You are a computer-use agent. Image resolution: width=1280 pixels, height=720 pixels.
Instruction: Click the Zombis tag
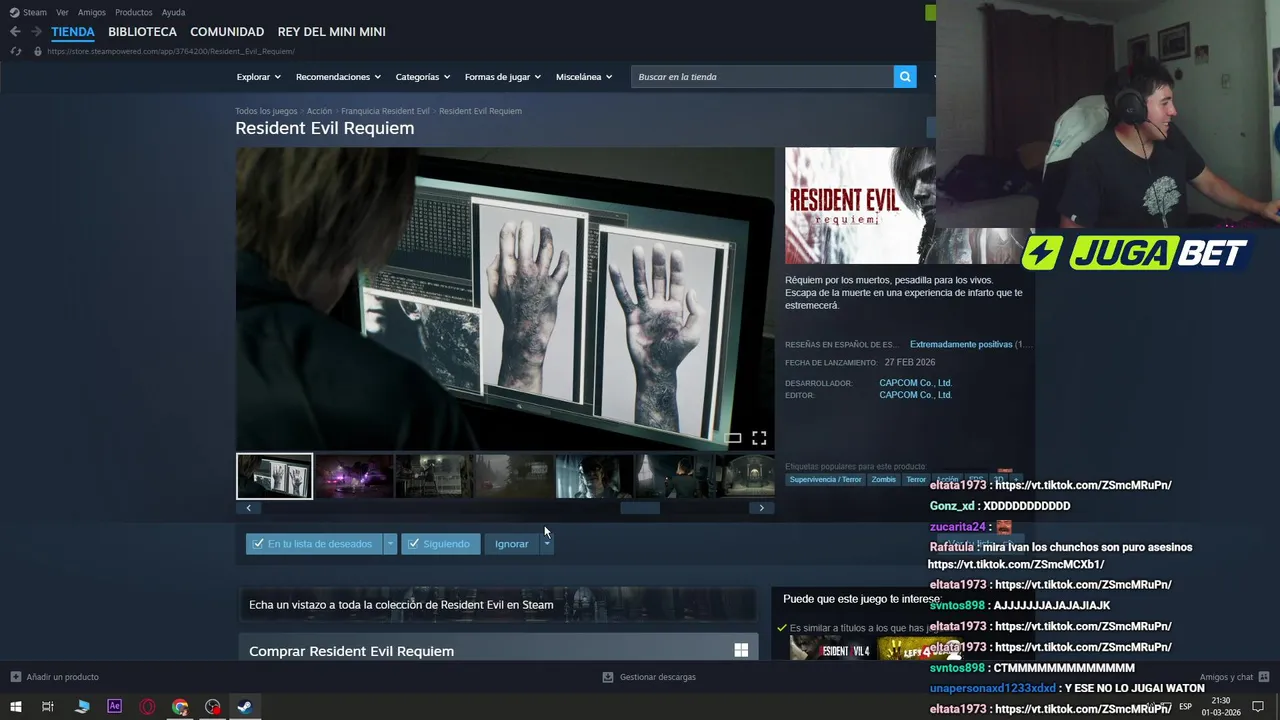[883, 480]
